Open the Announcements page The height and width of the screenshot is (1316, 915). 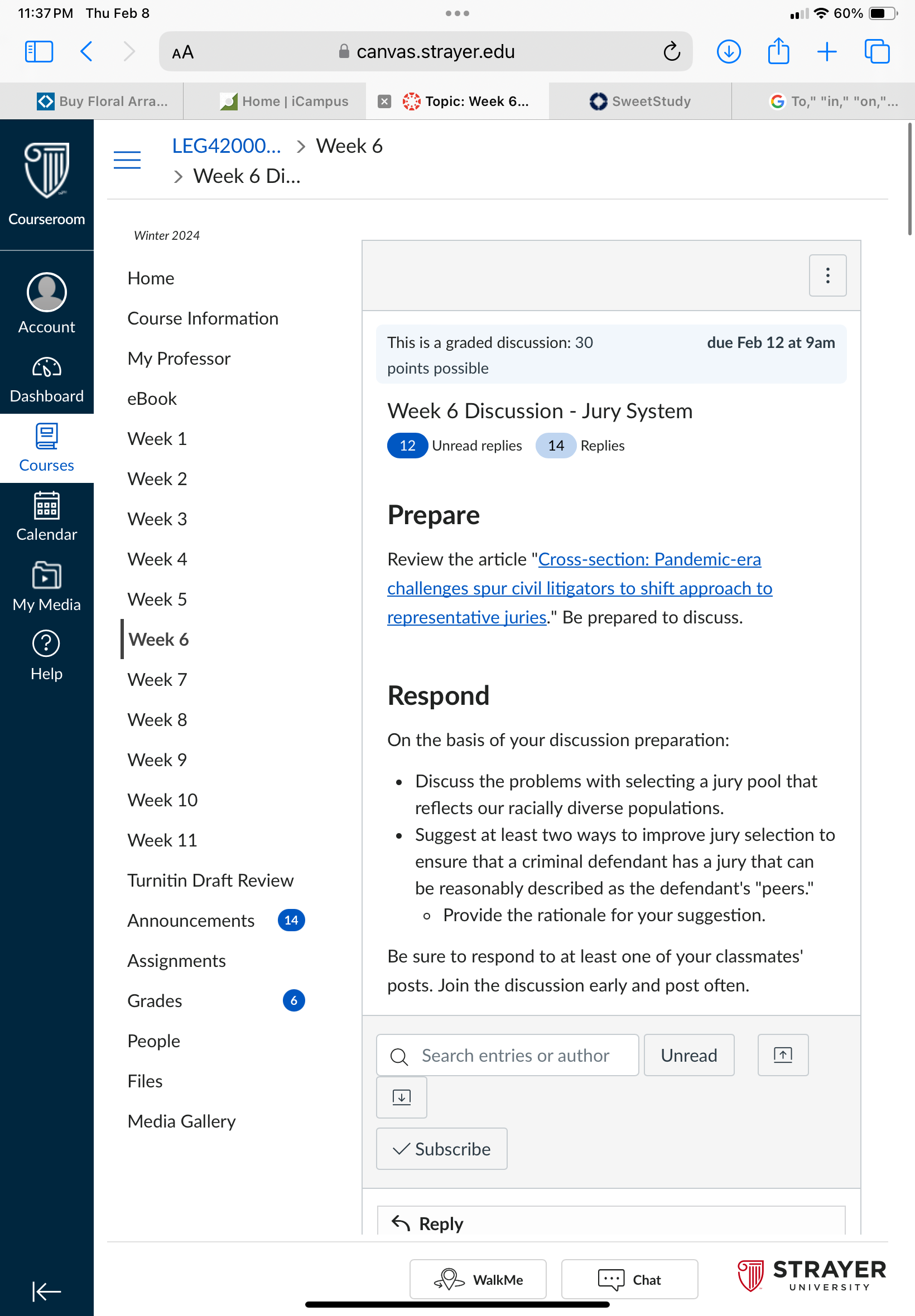click(x=191, y=920)
